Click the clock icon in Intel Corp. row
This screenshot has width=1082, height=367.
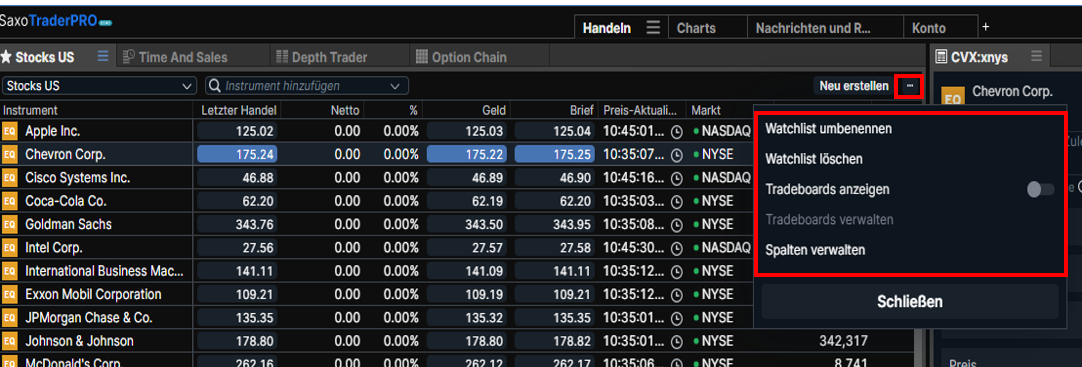click(x=677, y=248)
